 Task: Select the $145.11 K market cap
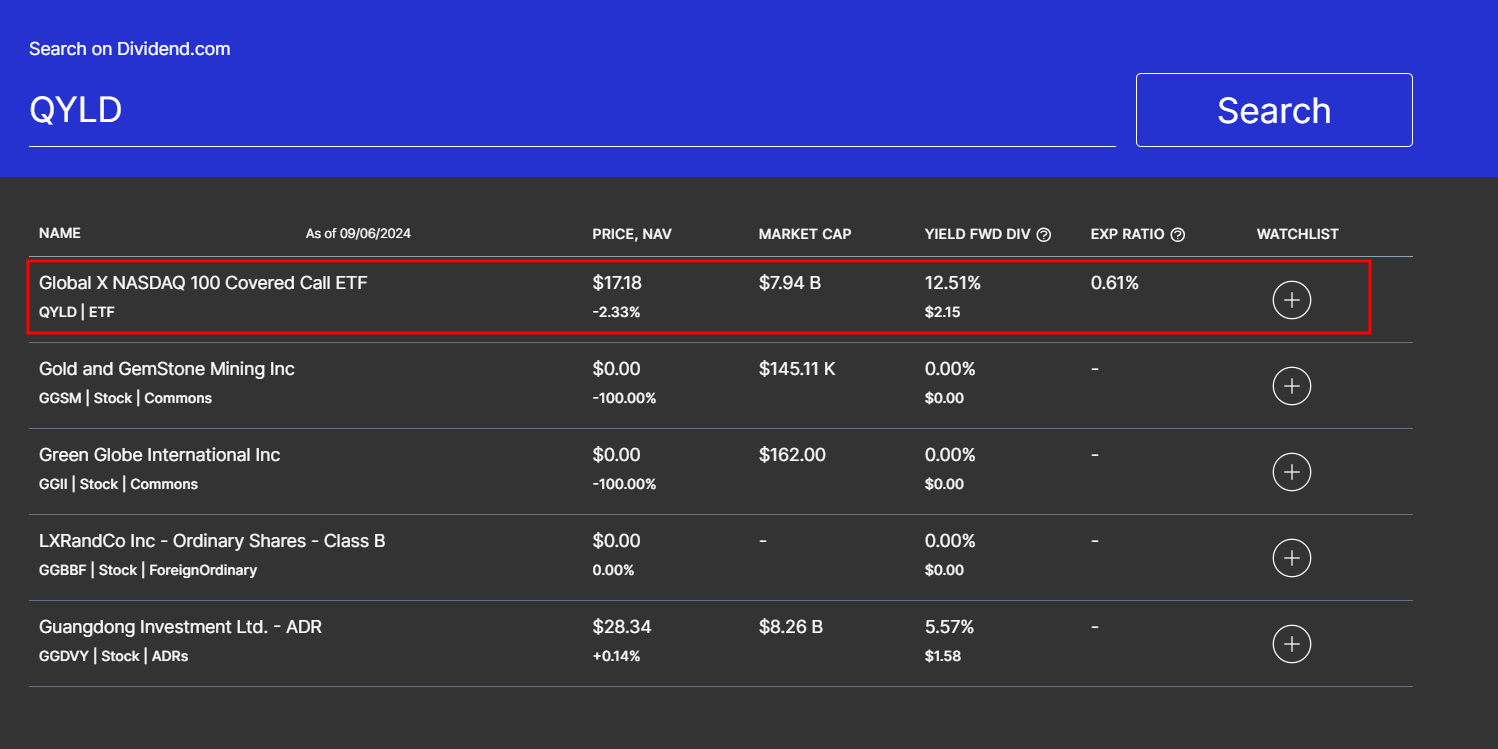point(797,369)
